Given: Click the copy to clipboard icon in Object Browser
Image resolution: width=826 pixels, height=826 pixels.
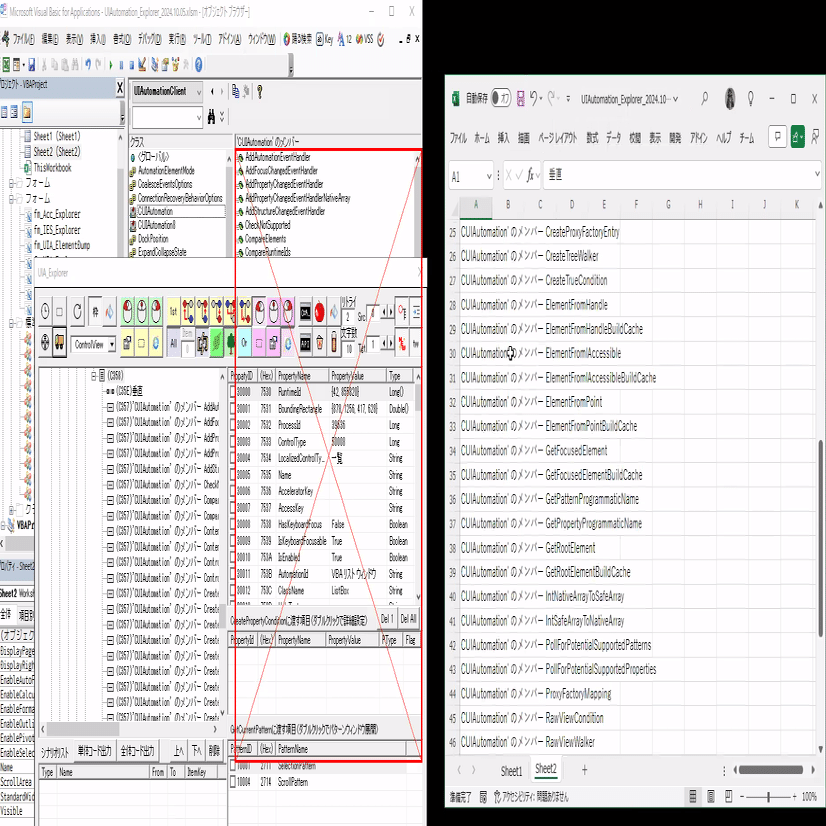Looking at the screenshot, I should pyautogui.click(x=235, y=91).
